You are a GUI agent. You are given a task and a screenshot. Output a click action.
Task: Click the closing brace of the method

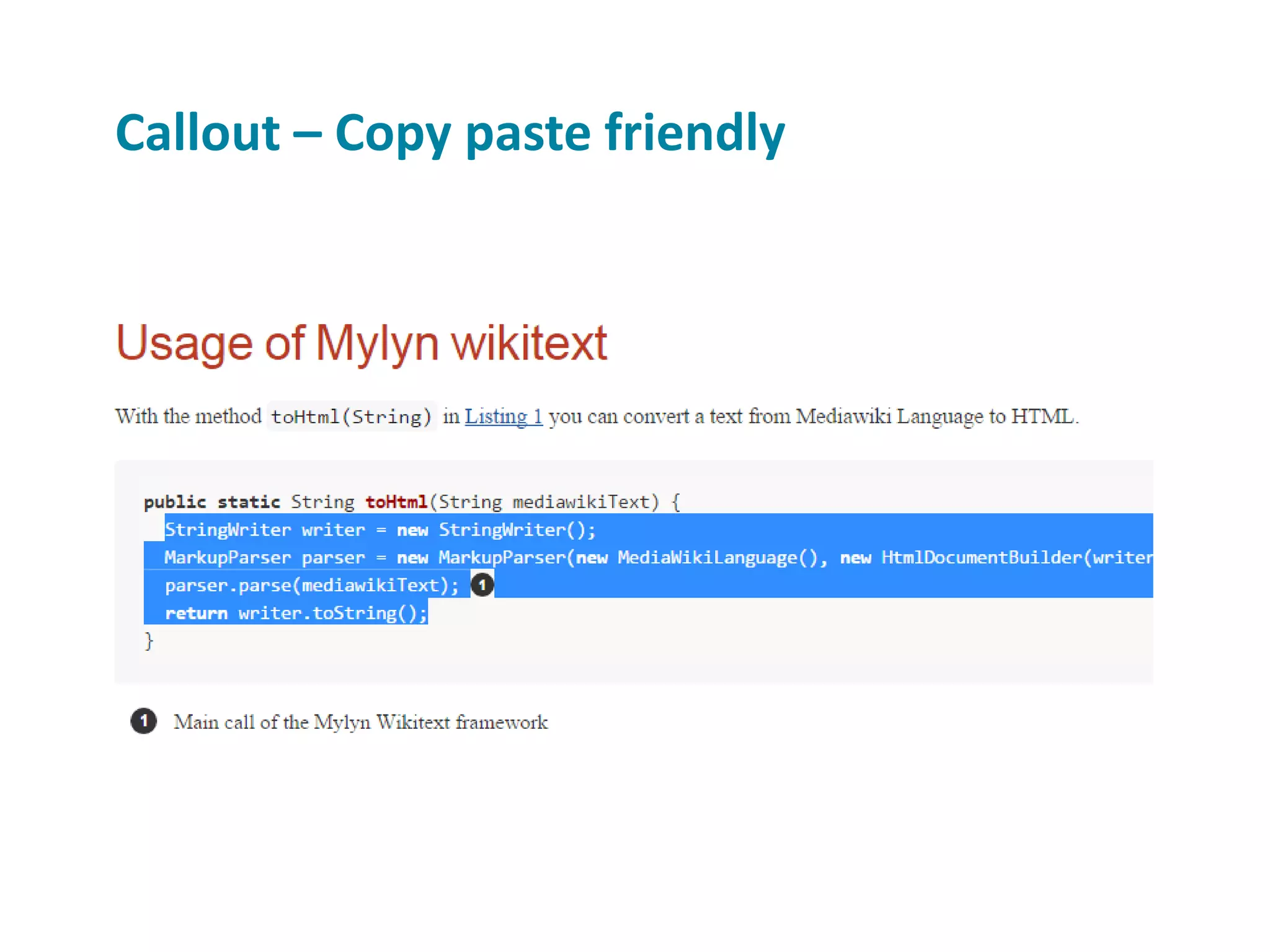149,640
